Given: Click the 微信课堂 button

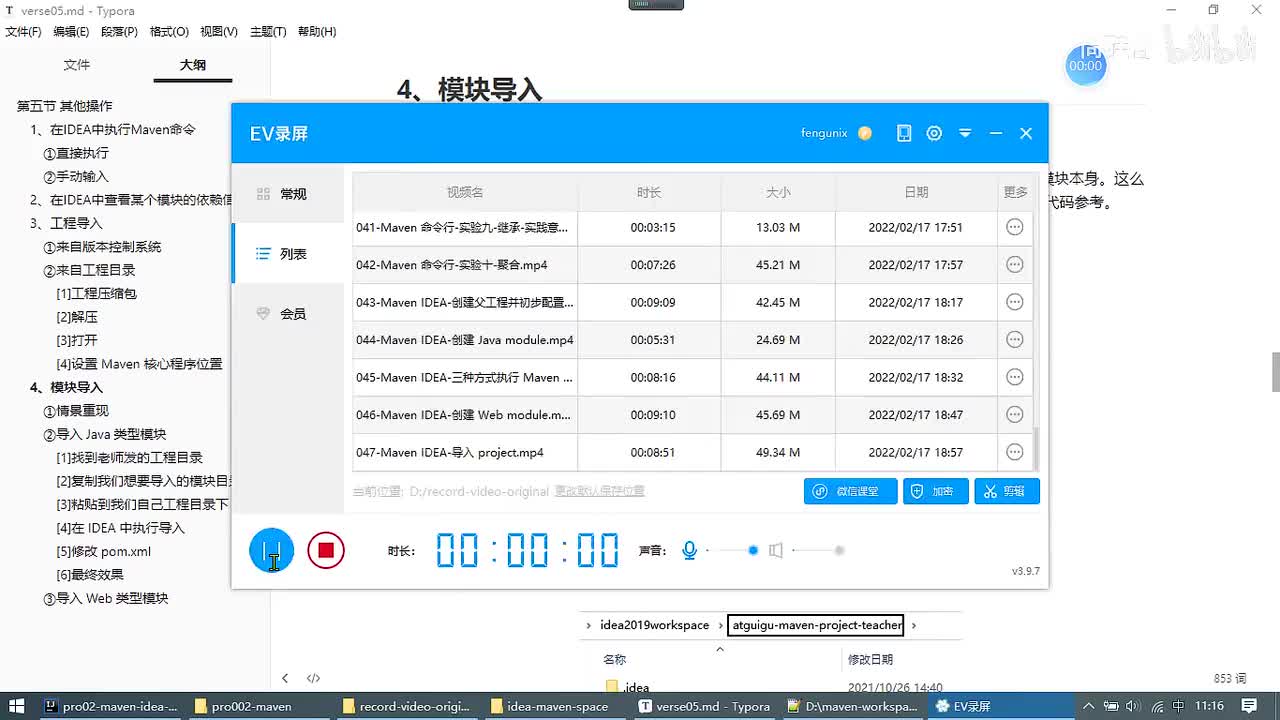Looking at the screenshot, I should (850, 491).
